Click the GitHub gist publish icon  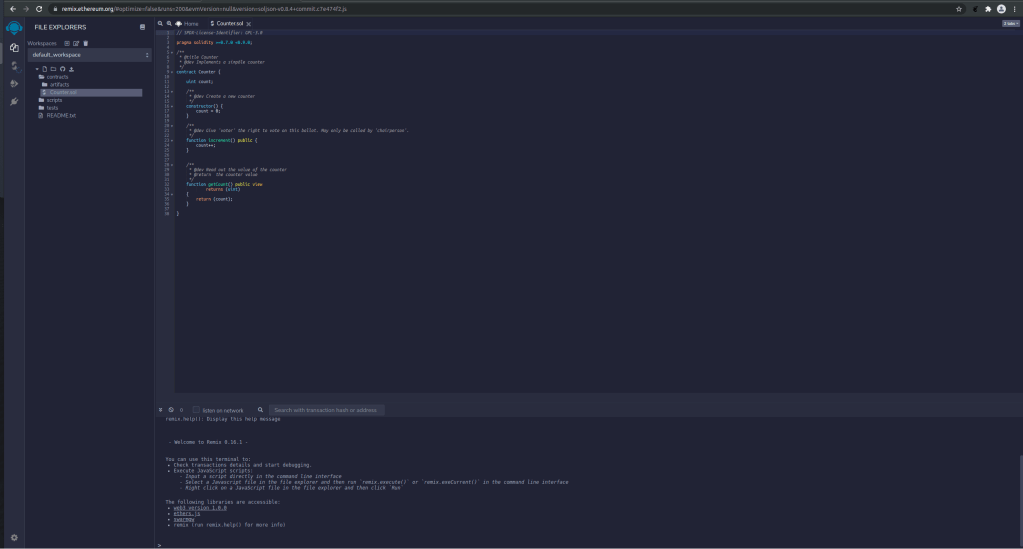coord(64,69)
